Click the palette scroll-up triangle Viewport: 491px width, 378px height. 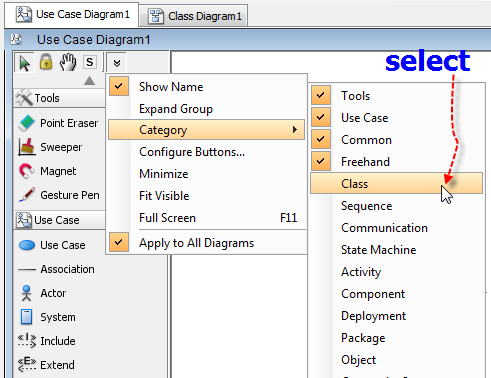coord(89,81)
